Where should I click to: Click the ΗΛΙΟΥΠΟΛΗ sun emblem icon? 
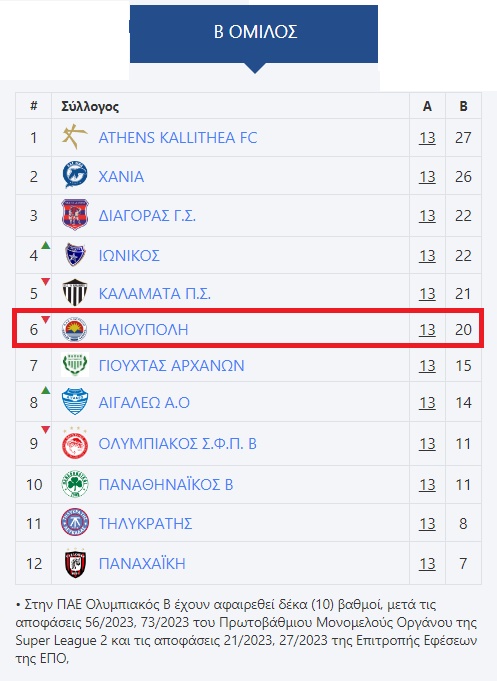(75, 329)
